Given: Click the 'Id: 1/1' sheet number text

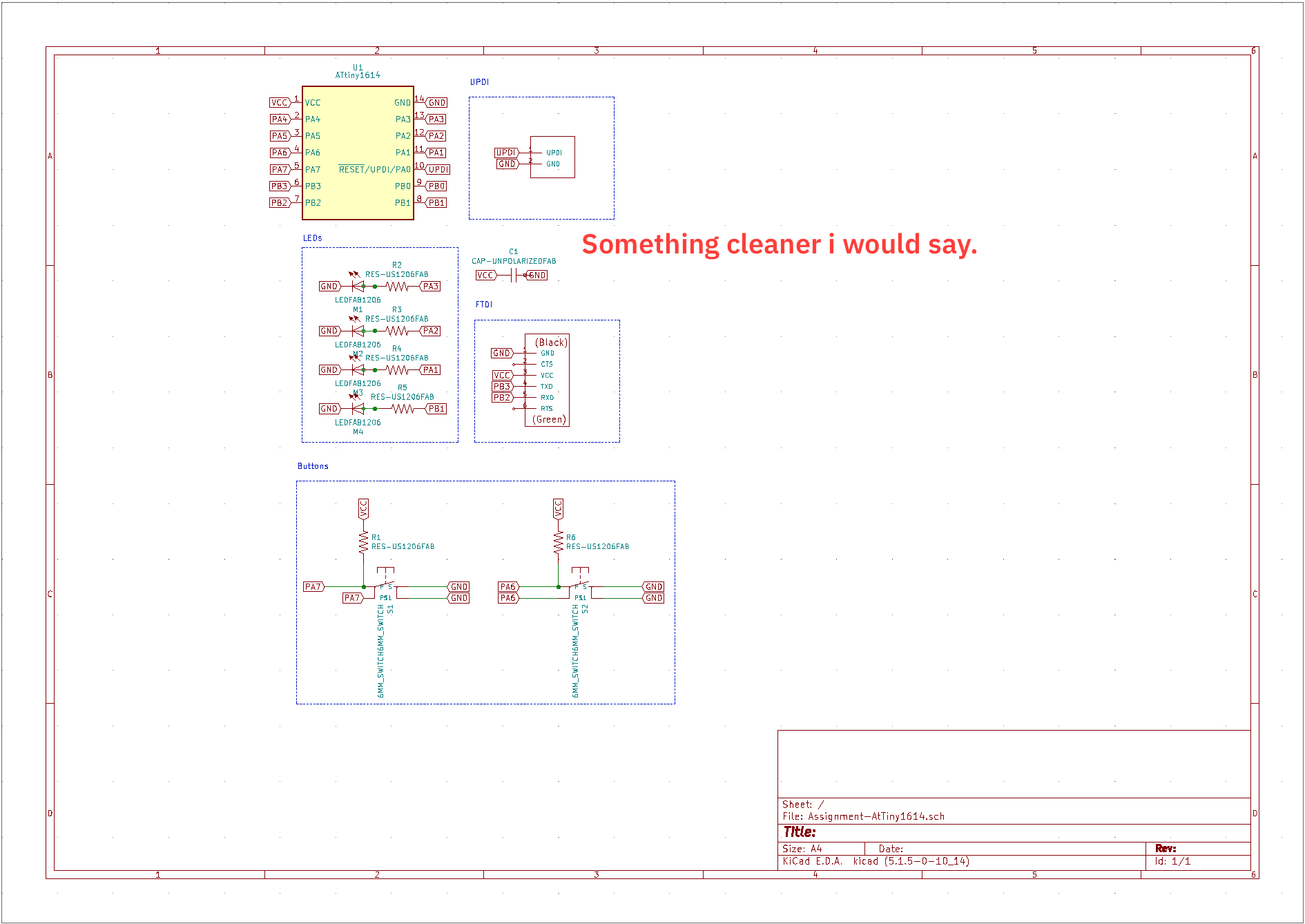Looking at the screenshot, I should (1172, 861).
